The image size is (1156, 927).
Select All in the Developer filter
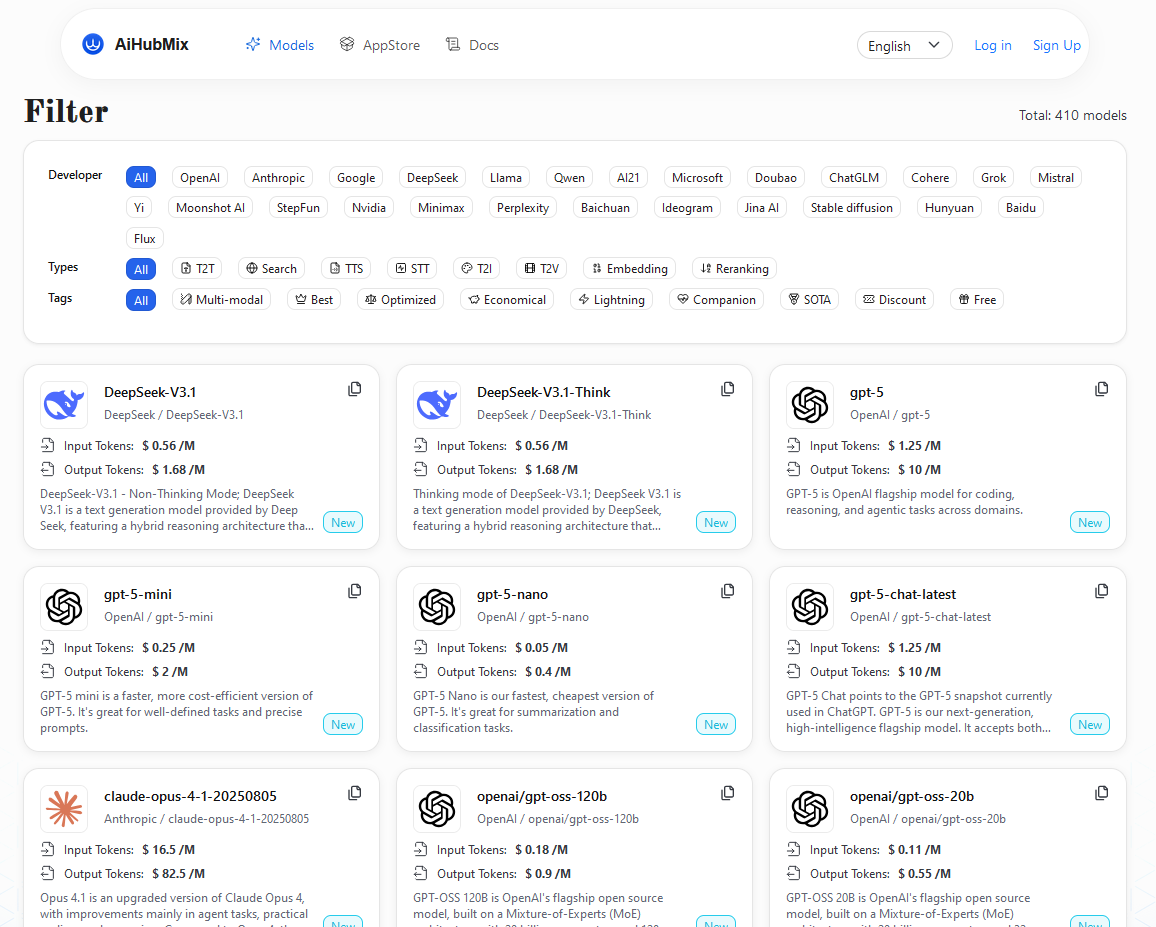tap(141, 178)
